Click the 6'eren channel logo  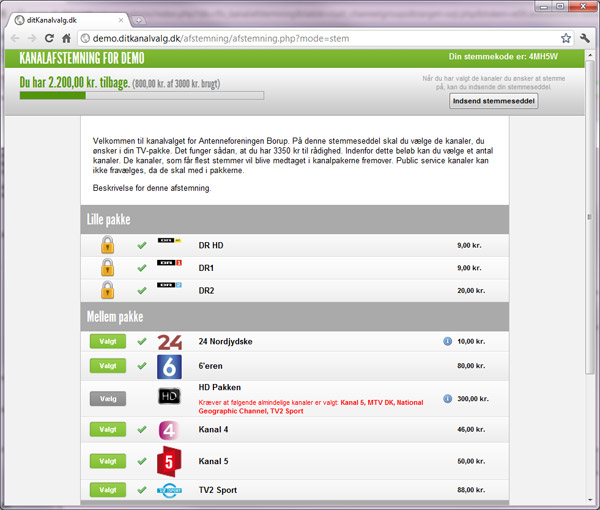tap(169, 366)
